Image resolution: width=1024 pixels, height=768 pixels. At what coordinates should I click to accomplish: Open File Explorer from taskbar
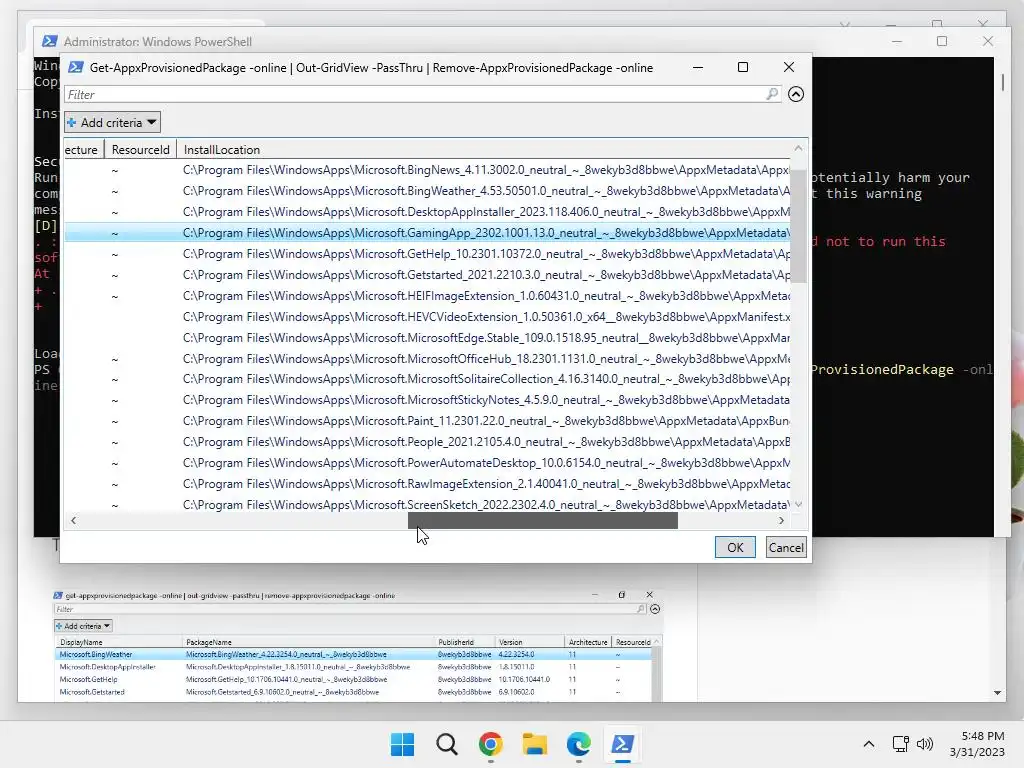tap(534, 744)
